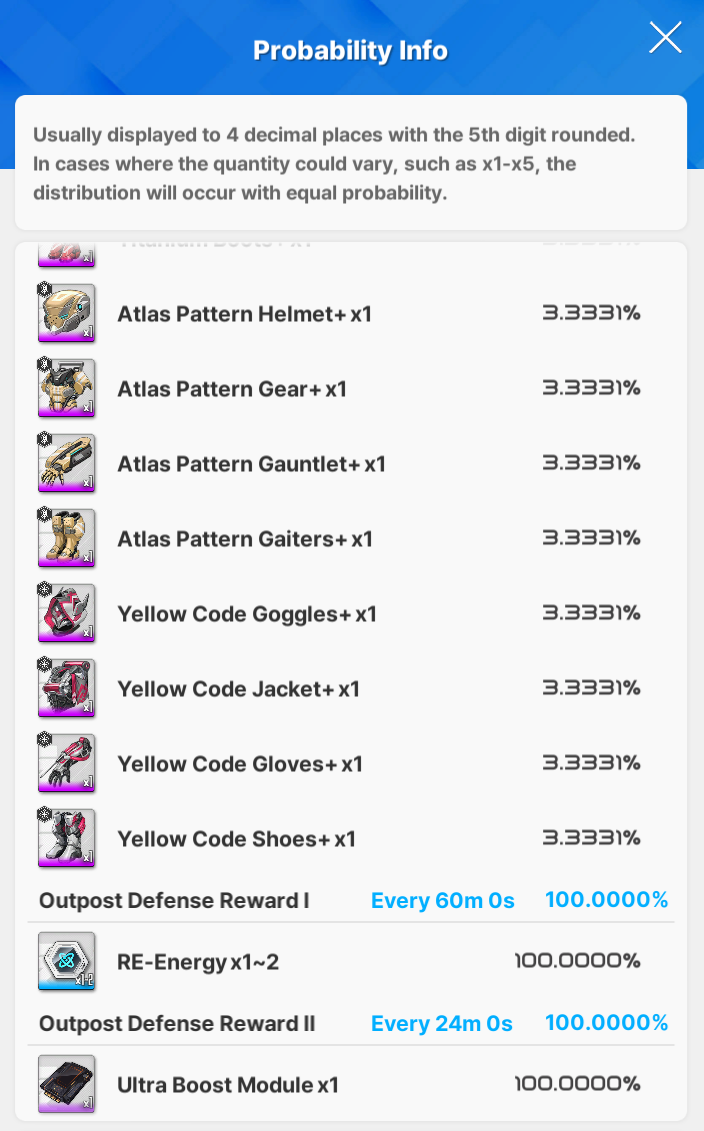Click the Yellow Code Goggles+ x1 label
The image size is (704, 1131).
(247, 614)
